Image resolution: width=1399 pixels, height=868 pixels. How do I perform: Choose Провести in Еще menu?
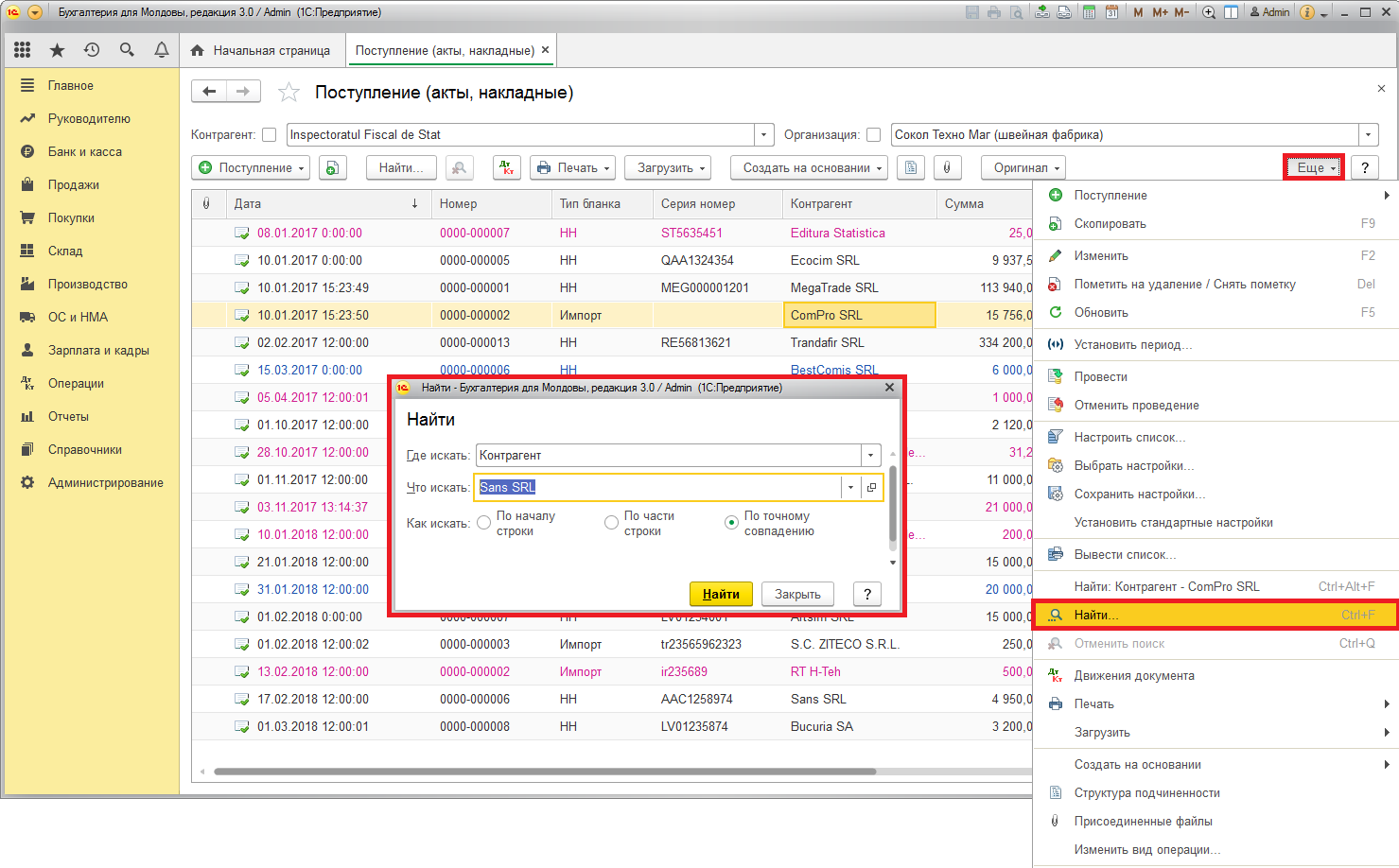(1215, 376)
